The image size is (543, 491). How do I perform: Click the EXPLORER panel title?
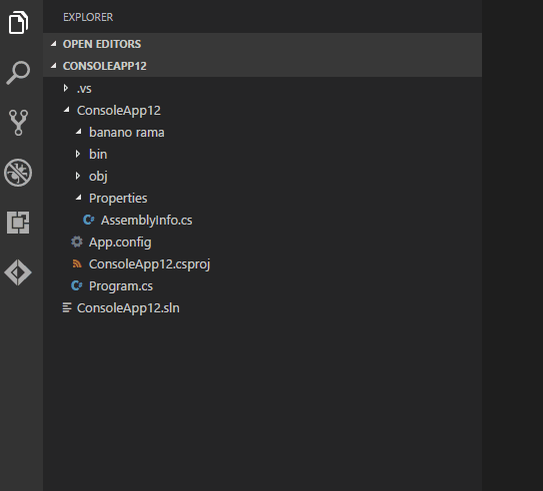point(88,17)
